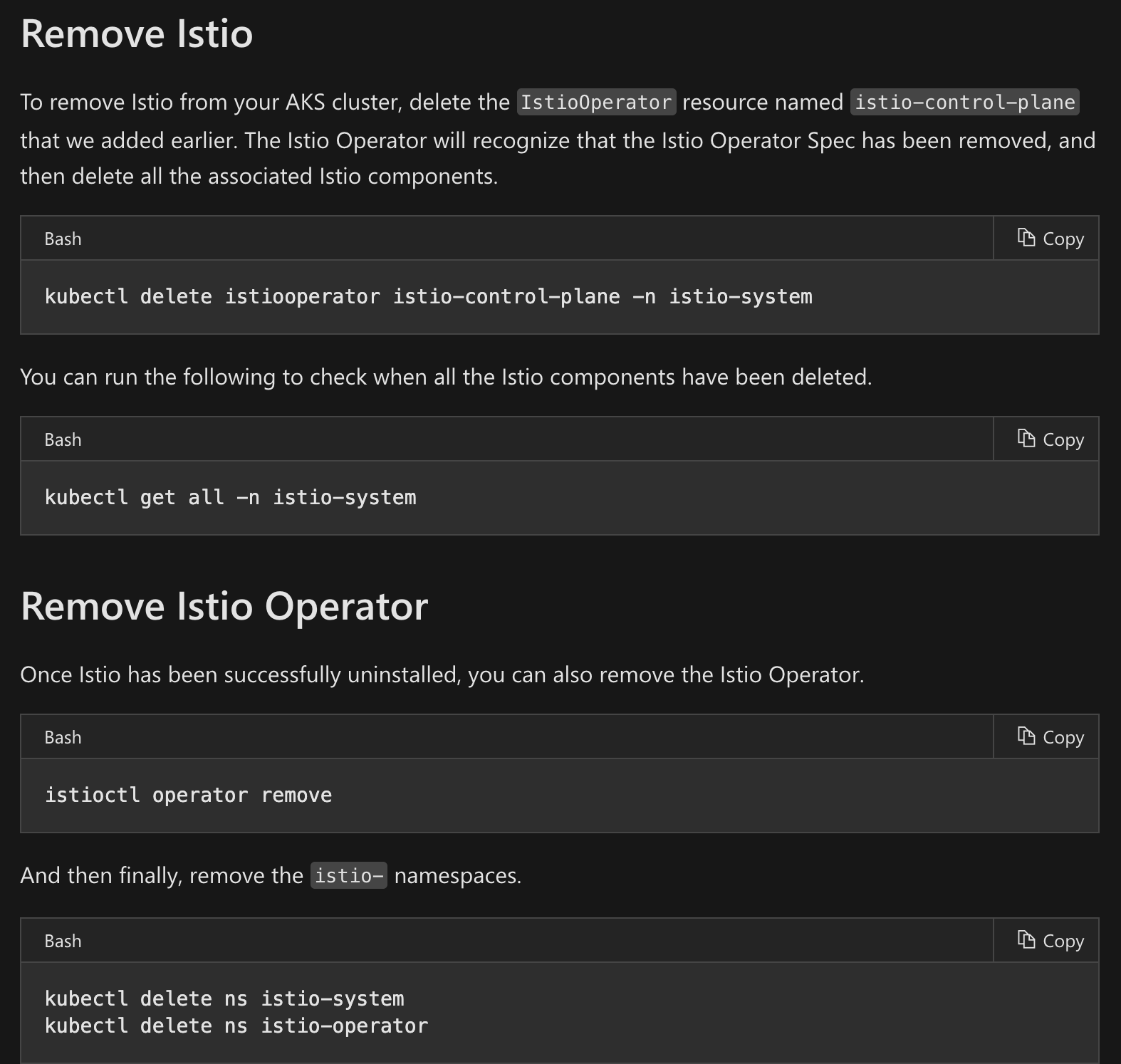Click the Remove Istio heading

tap(137, 34)
